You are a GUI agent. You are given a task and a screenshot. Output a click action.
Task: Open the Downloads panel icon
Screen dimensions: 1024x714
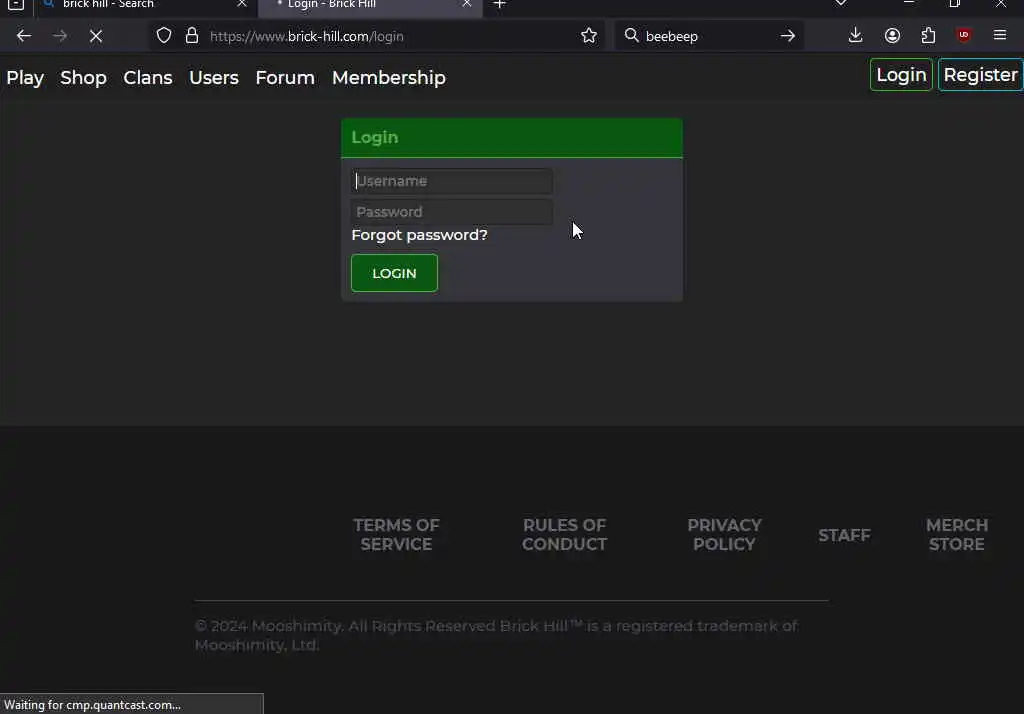(x=856, y=35)
